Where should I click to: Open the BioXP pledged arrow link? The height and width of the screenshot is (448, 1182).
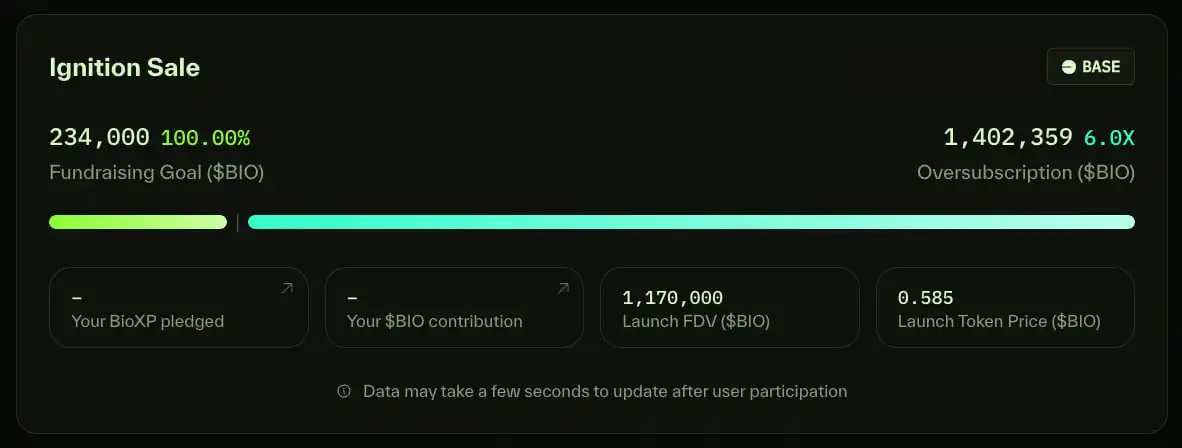coord(286,288)
